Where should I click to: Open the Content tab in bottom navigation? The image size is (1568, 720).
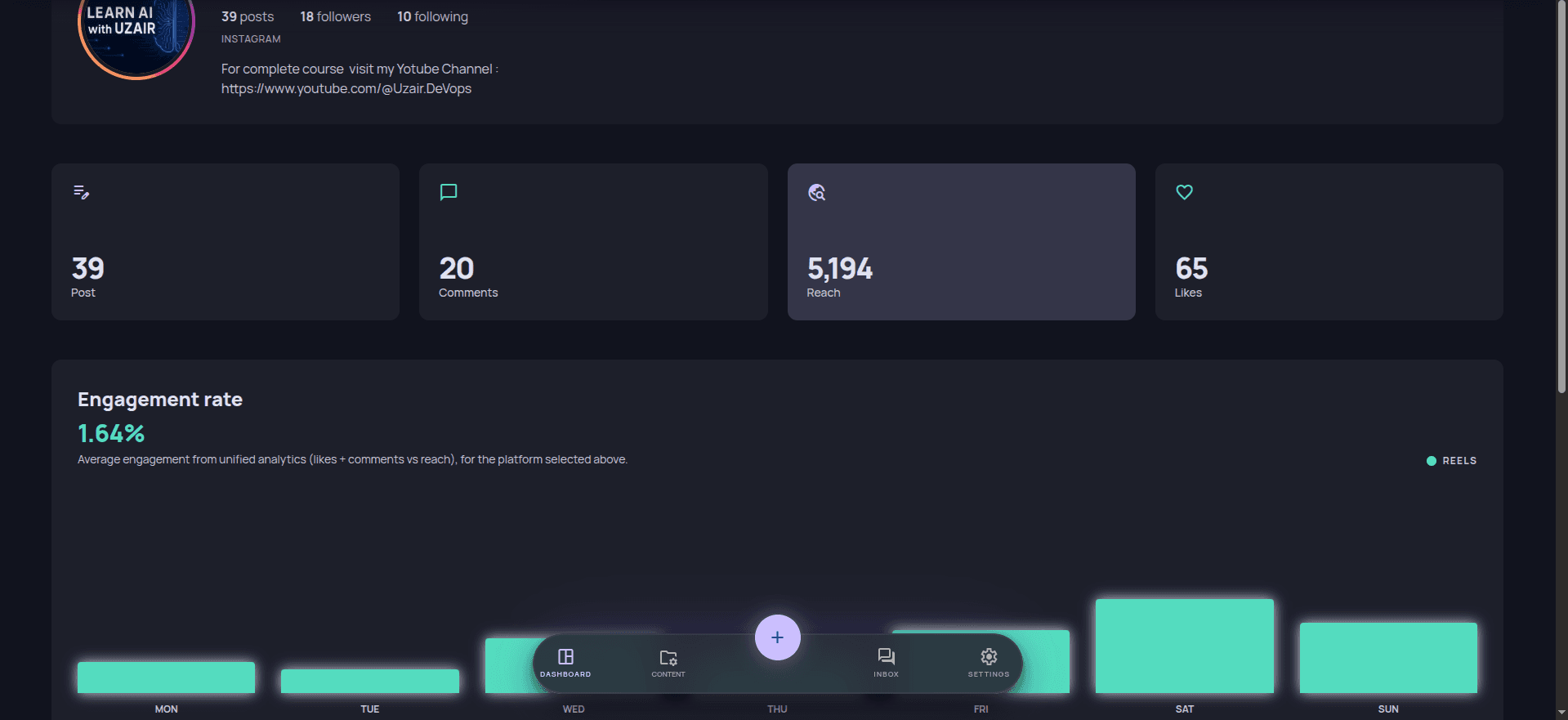coord(668,663)
